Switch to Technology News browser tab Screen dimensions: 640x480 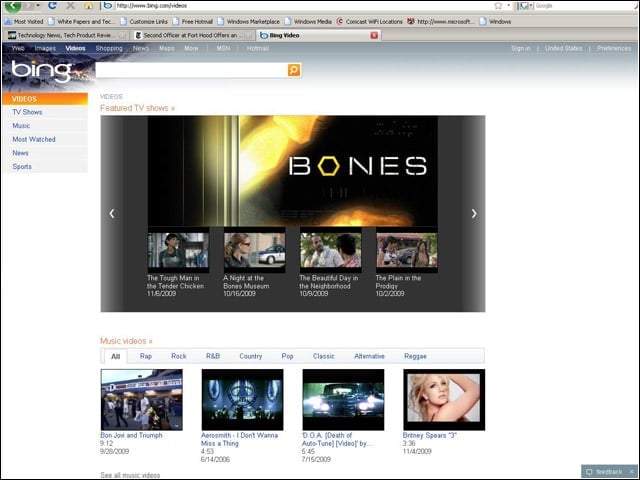coord(67,36)
